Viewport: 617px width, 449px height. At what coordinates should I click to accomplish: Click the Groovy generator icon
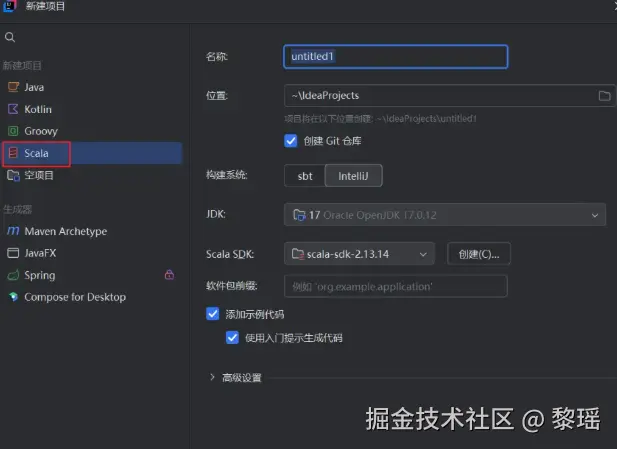pyautogui.click(x=13, y=131)
